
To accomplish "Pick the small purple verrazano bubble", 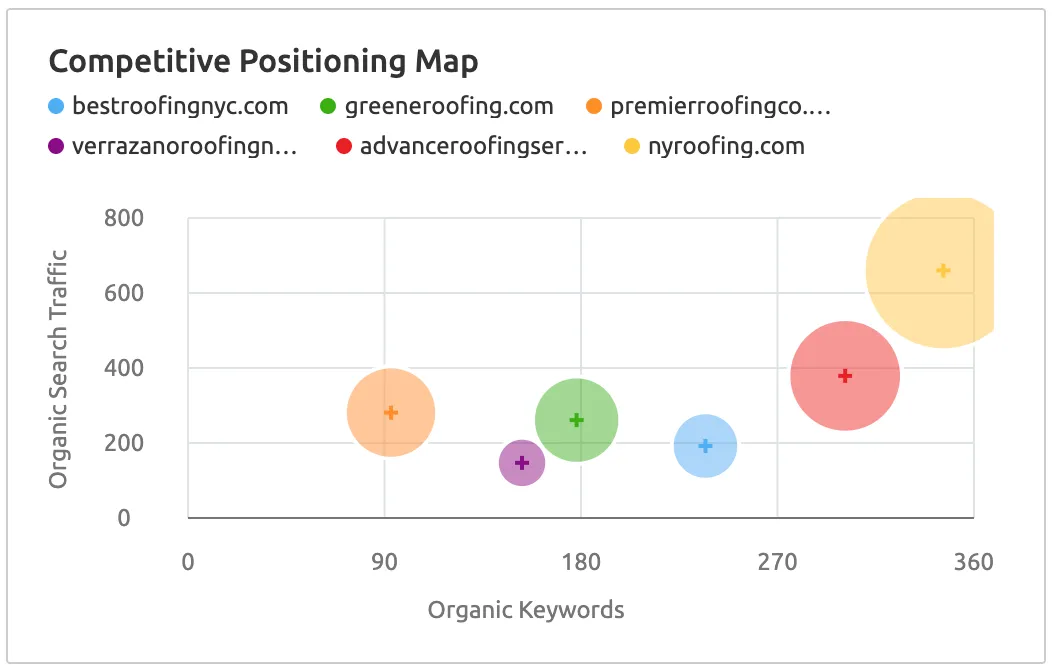I will tap(521, 462).
